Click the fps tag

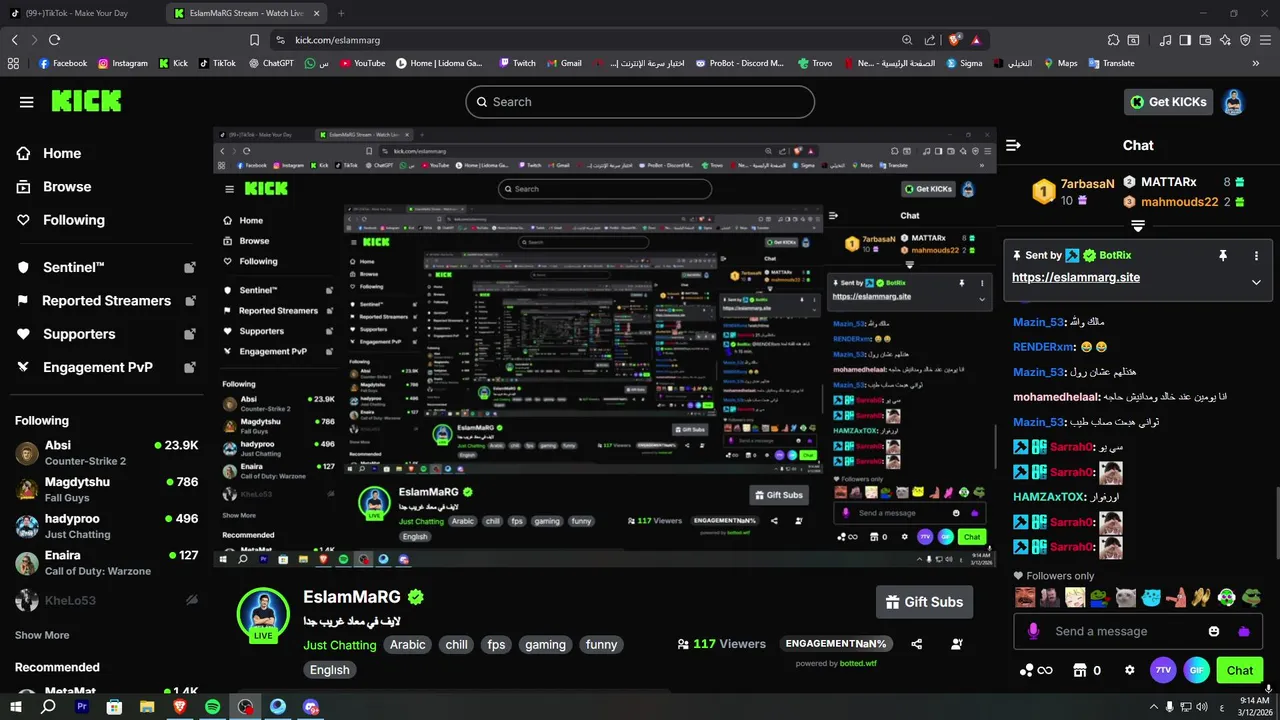point(496,645)
